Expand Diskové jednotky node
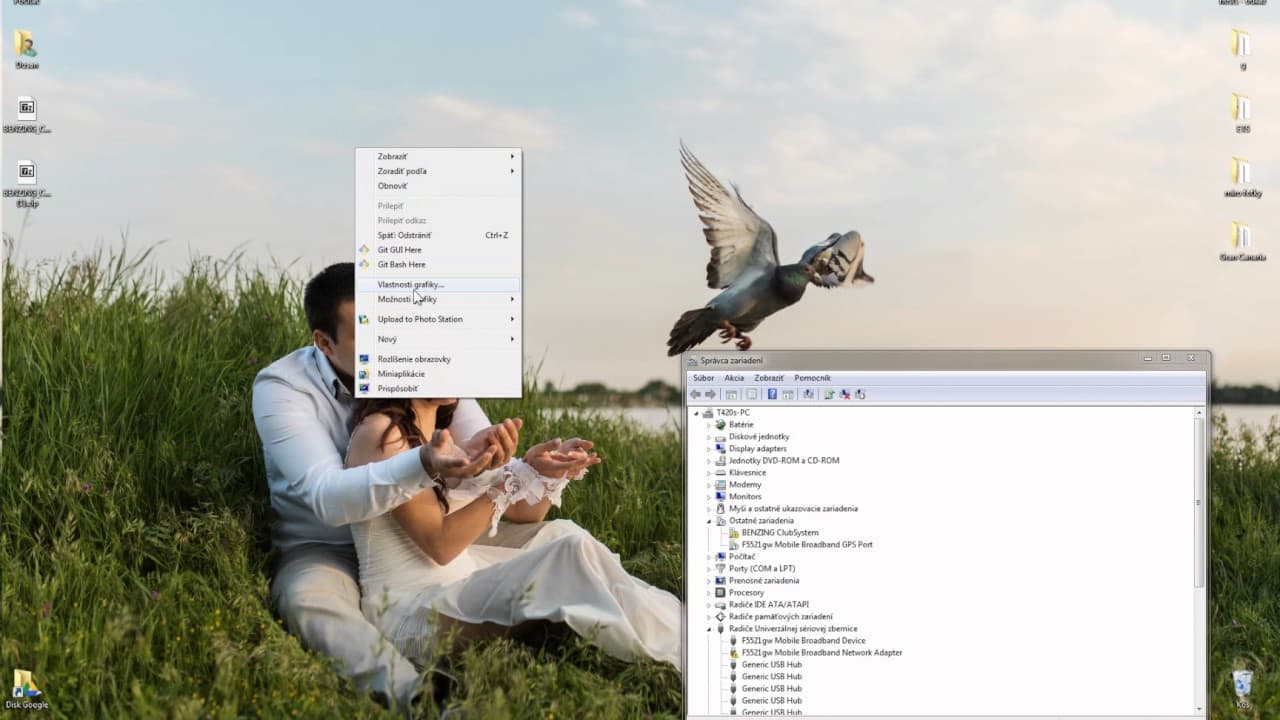 (x=709, y=437)
